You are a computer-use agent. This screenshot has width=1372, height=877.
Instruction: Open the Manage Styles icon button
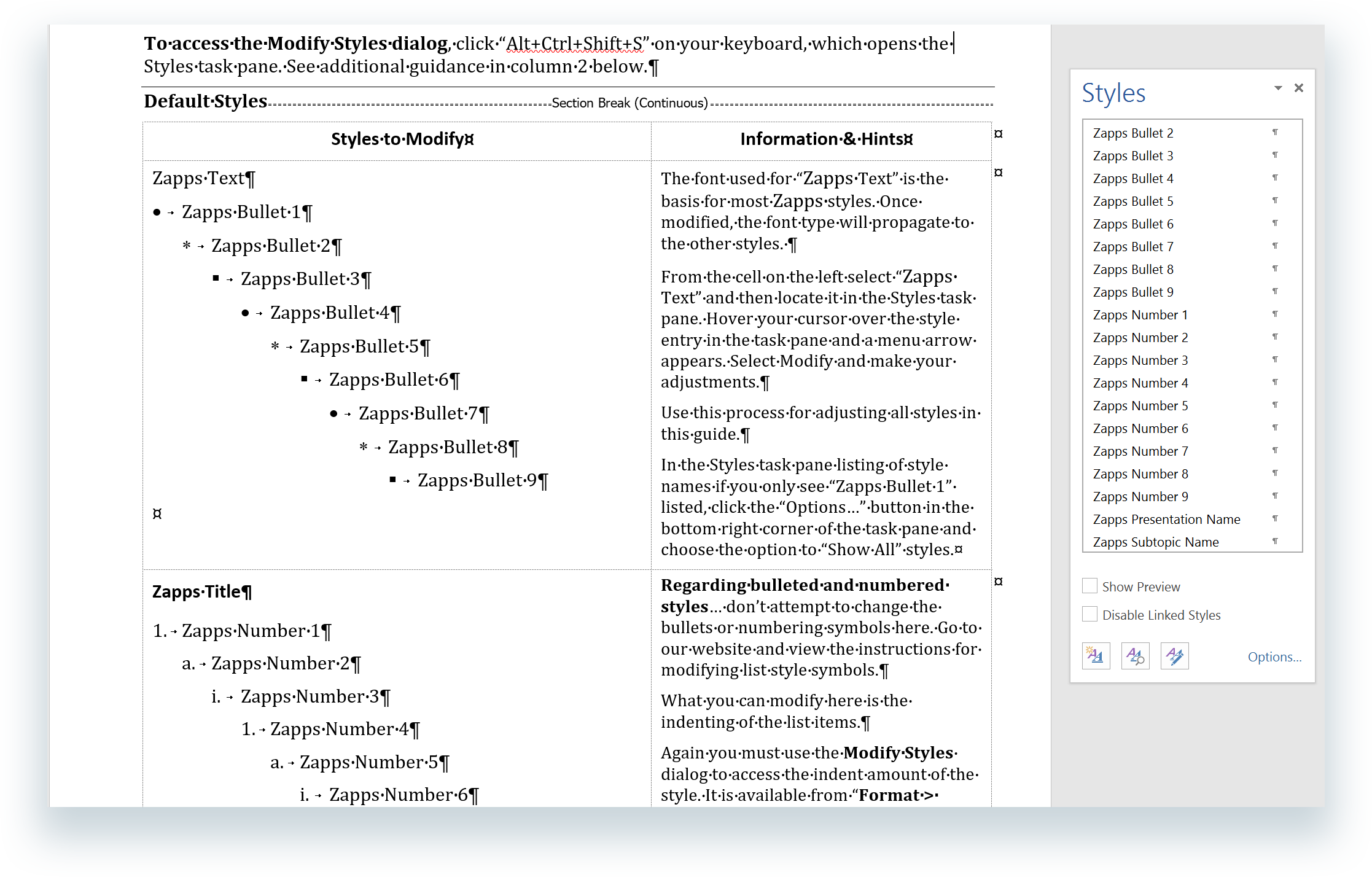pos(1174,656)
